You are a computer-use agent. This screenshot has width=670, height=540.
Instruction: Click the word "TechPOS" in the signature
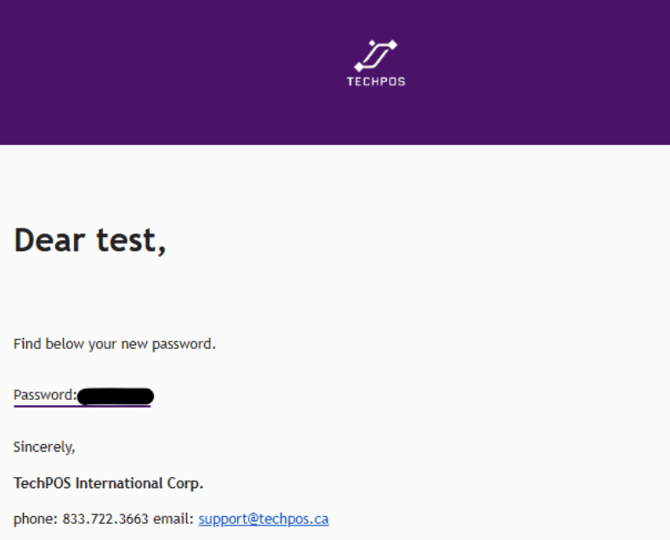[42, 483]
